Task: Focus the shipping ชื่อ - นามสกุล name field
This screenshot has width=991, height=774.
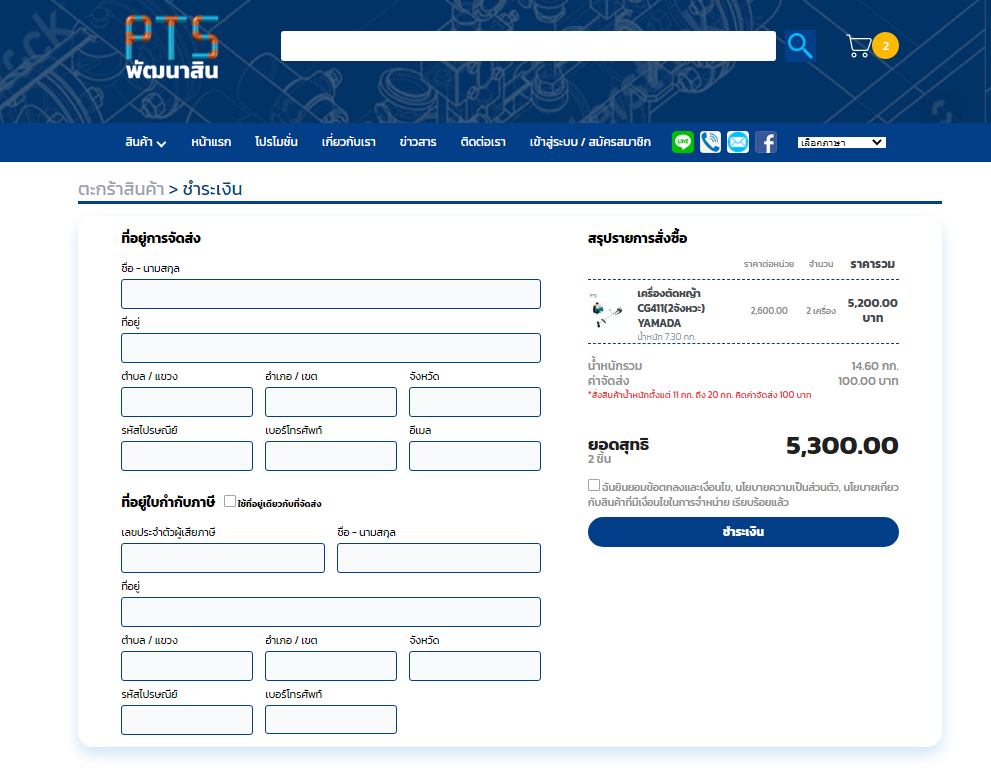Action: [x=330, y=294]
